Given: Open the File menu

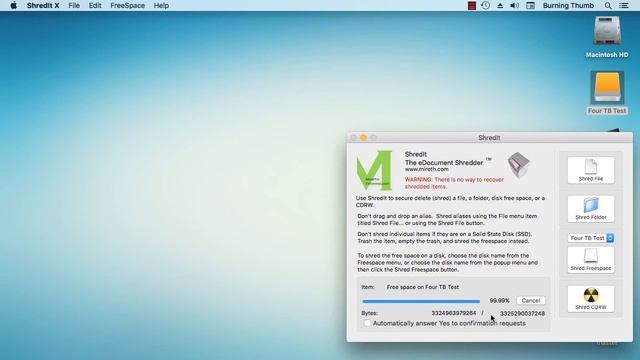Looking at the screenshot, I should pos(74,6).
